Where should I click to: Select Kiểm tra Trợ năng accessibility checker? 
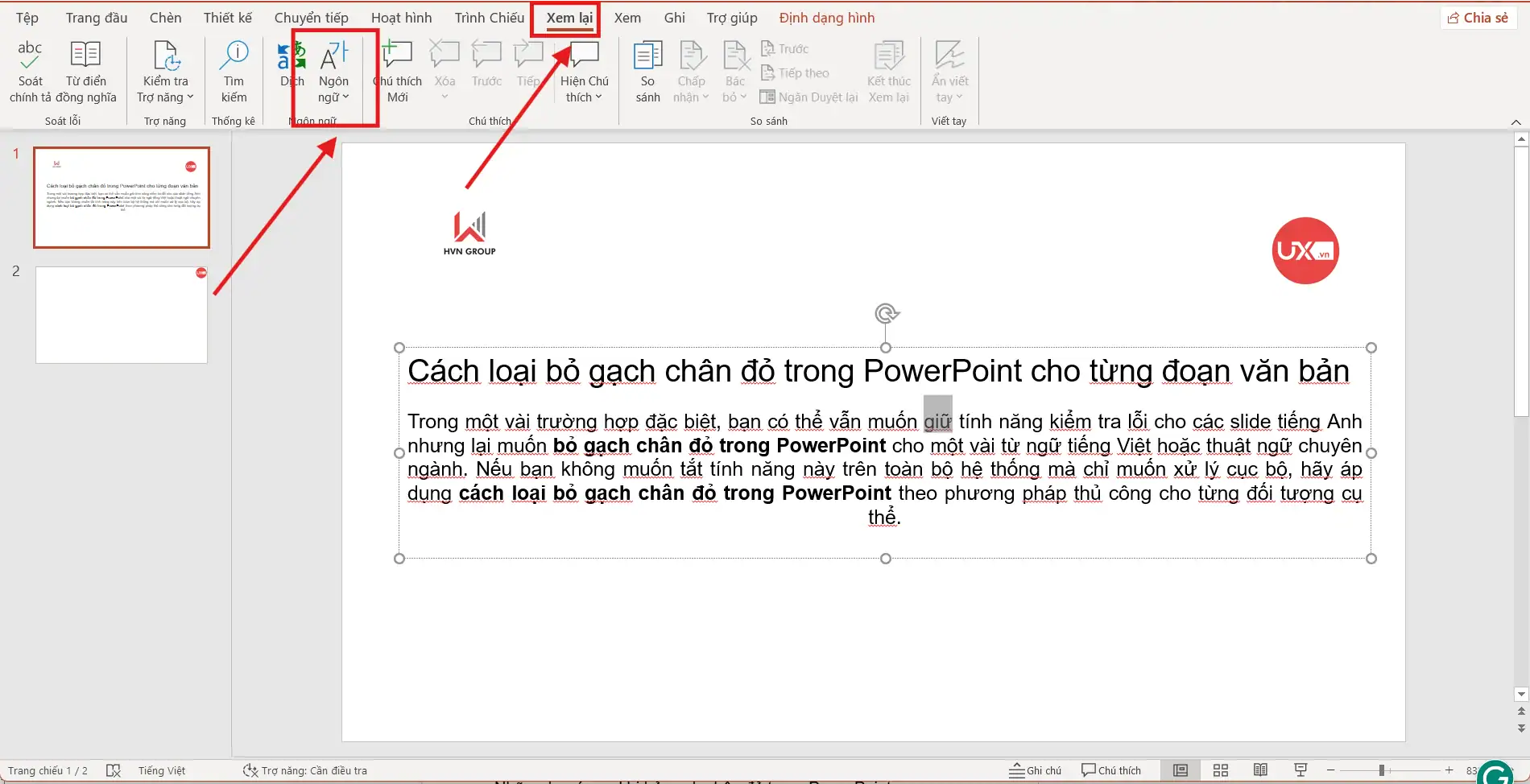164,71
